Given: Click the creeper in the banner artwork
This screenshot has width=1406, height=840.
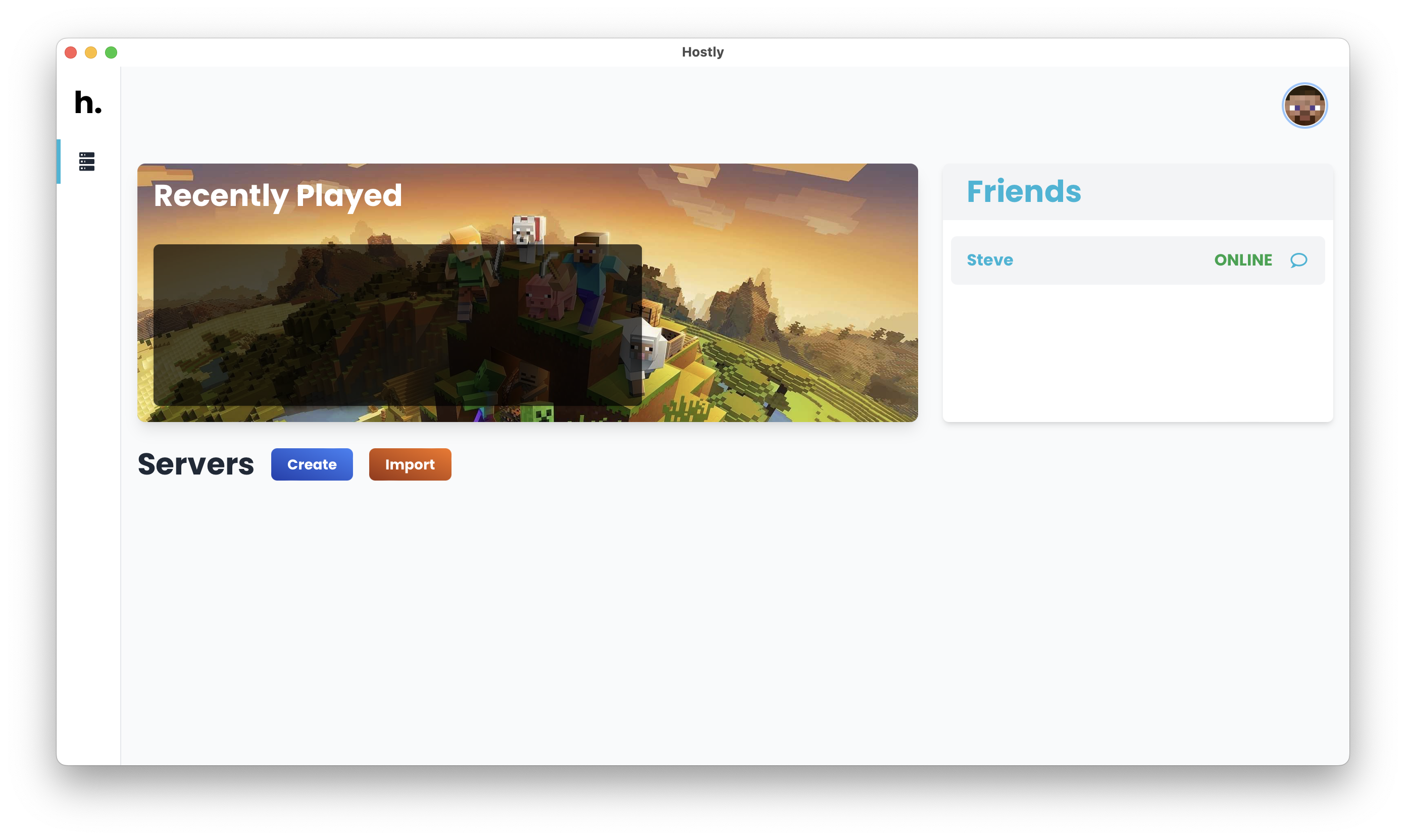Looking at the screenshot, I should pyautogui.click(x=536, y=413).
